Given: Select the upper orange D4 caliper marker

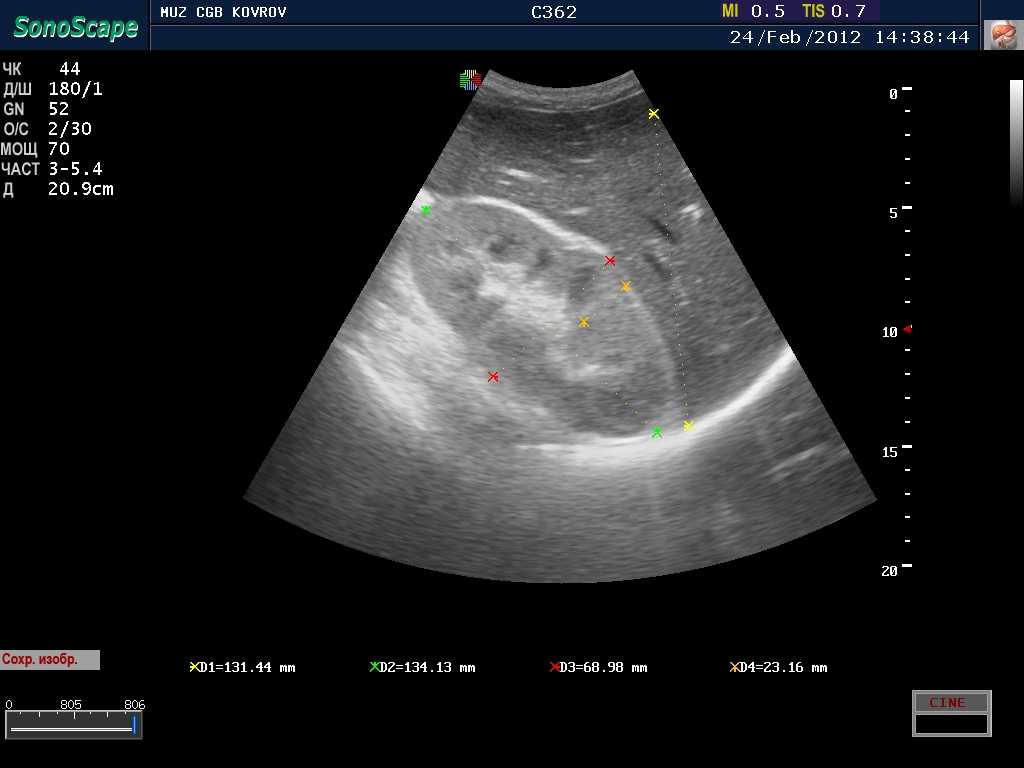Looking at the screenshot, I should click(x=626, y=287).
